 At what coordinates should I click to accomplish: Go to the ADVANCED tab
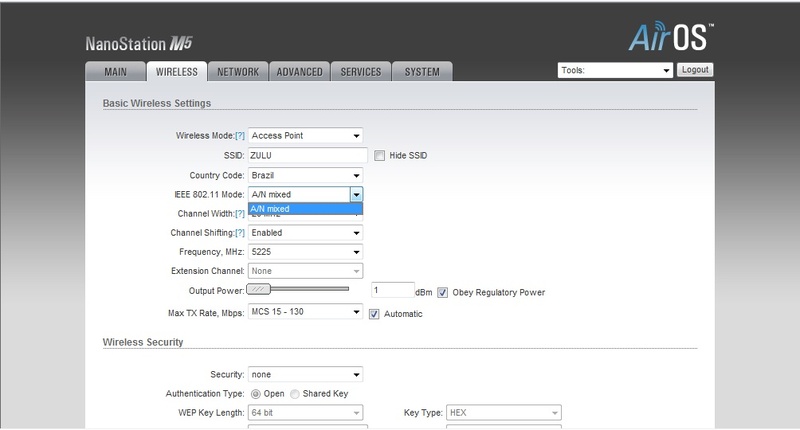299,71
